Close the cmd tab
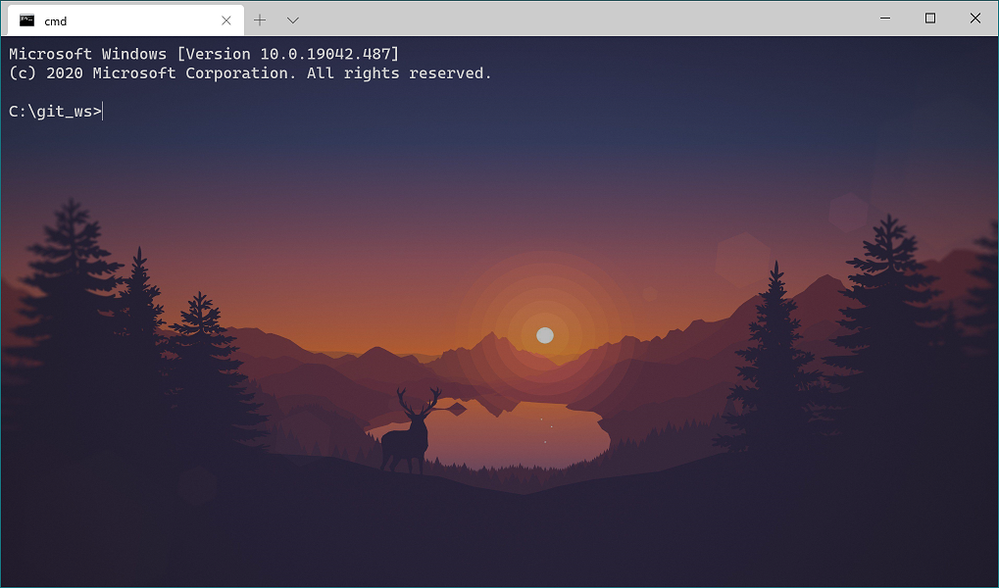The width and height of the screenshot is (999, 588). 226,20
